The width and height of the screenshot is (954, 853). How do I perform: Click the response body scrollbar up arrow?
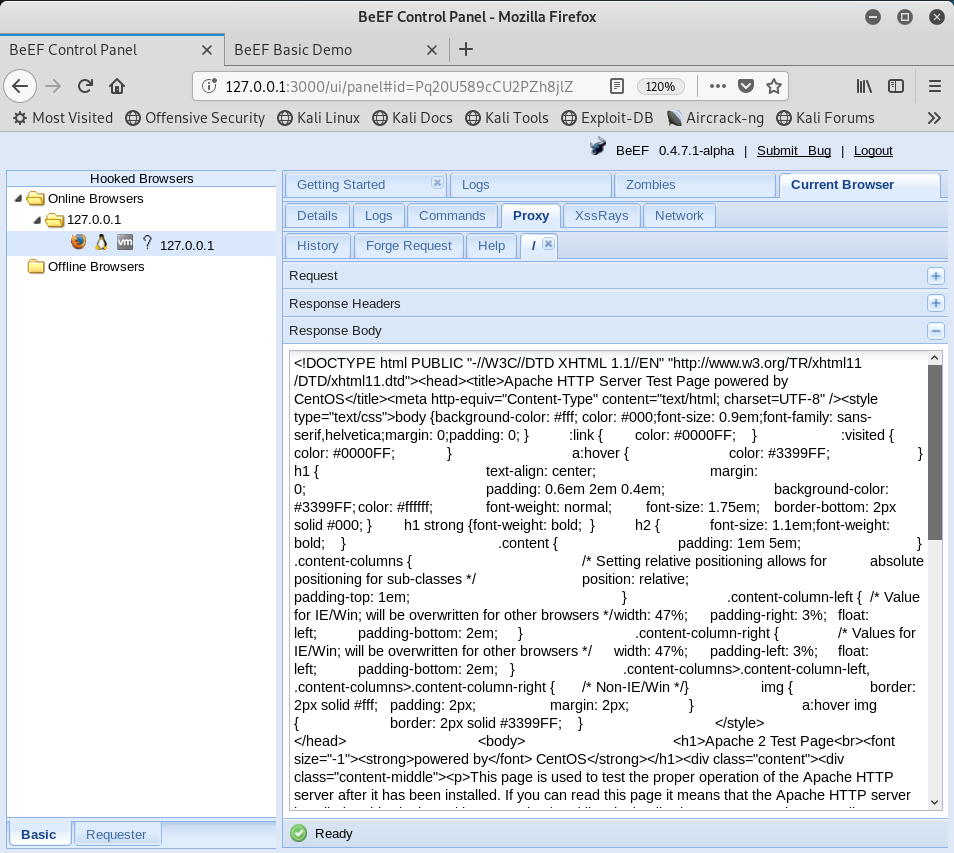tap(935, 359)
